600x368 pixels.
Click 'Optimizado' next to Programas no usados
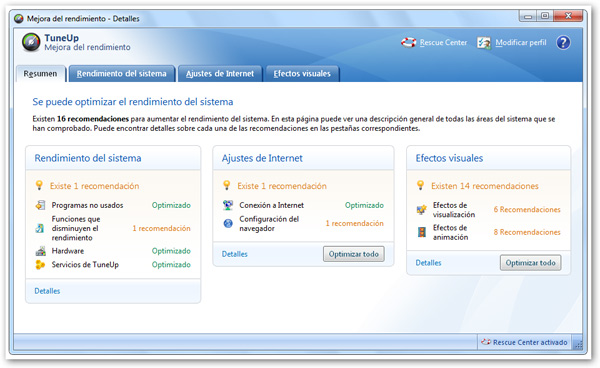pos(171,205)
